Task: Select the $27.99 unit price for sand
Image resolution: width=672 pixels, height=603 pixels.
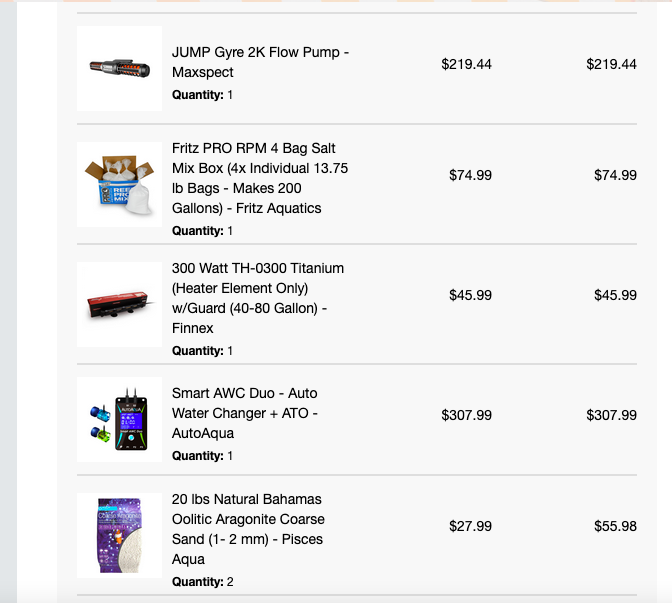Action: coord(470,526)
